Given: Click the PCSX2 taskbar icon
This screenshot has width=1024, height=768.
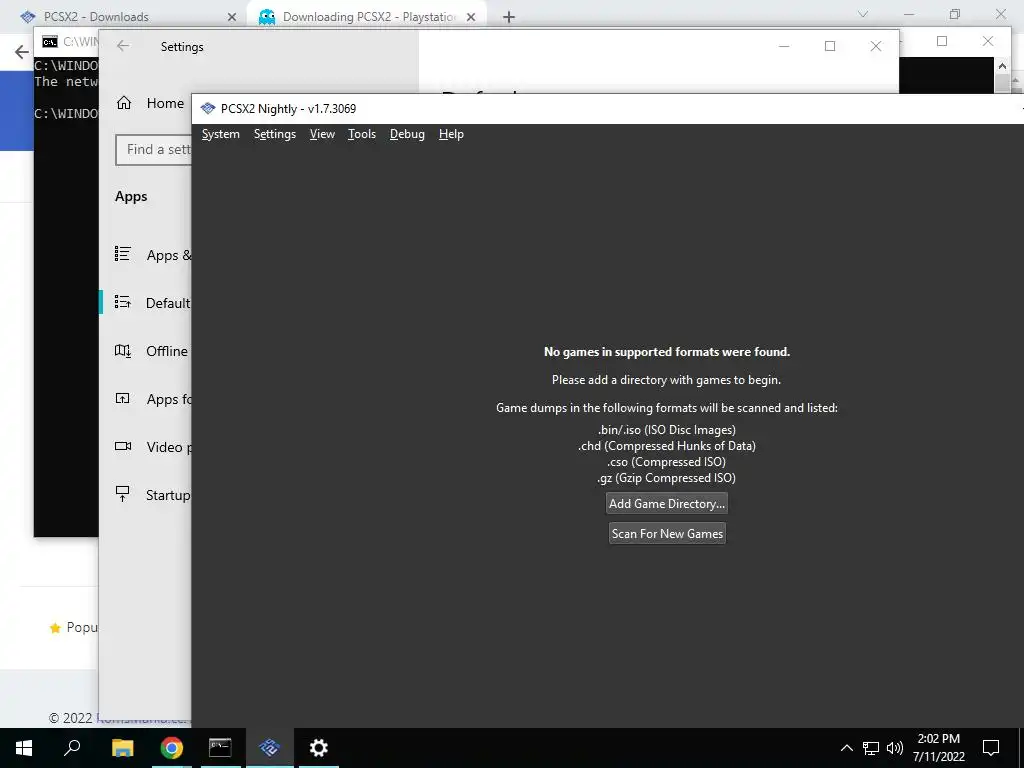Looking at the screenshot, I should [269, 748].
